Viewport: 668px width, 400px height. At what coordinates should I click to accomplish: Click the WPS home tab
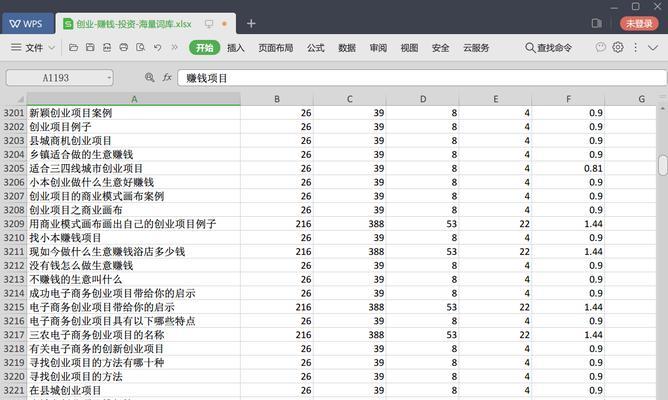(27, 23)
